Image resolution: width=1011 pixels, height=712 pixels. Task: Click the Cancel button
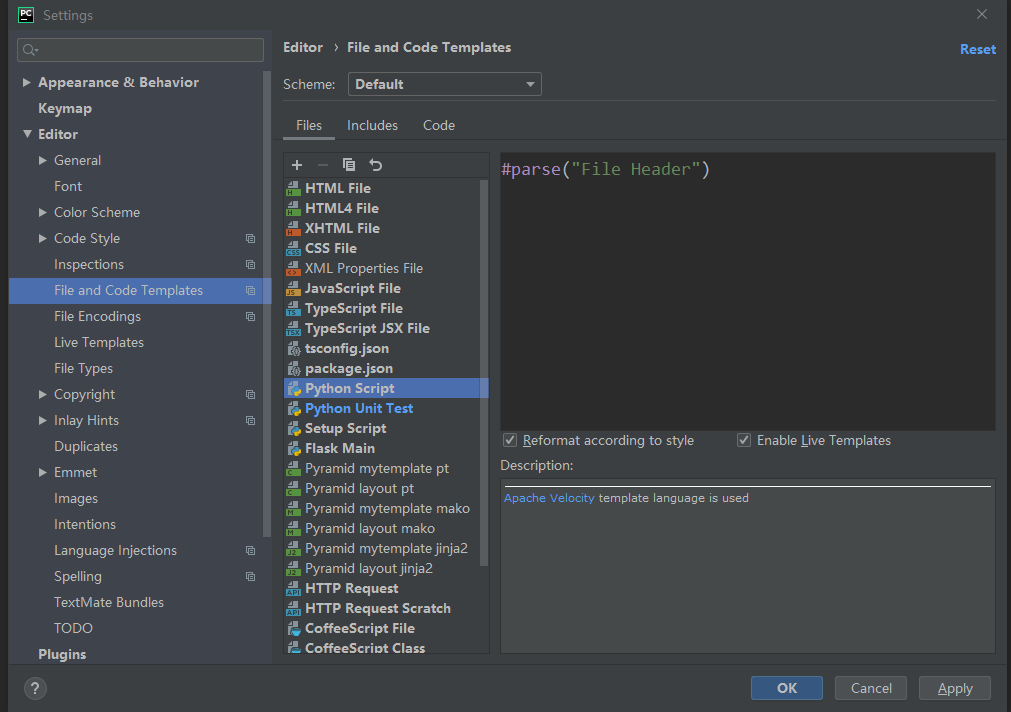click(871, 688)
